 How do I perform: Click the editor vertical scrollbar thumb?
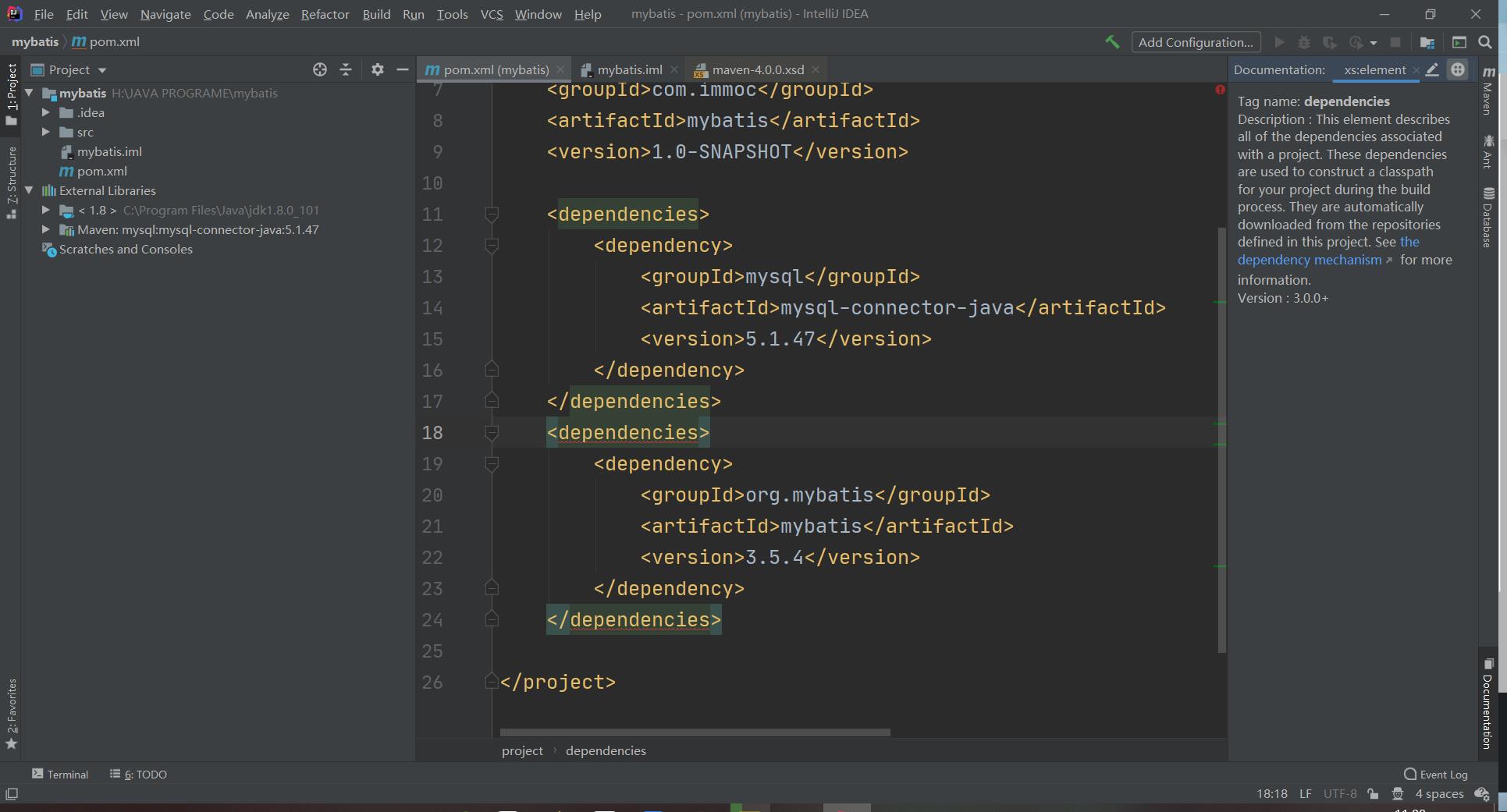(x=1221, y=439)
